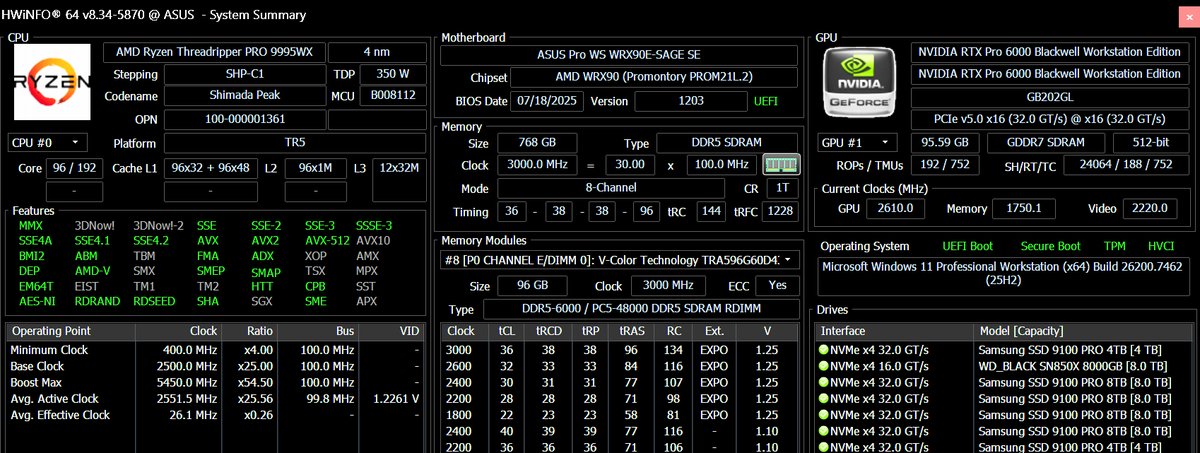Select the 1800 clock timing row
This screenshot has width=1200, height=453.
[620, 414]
